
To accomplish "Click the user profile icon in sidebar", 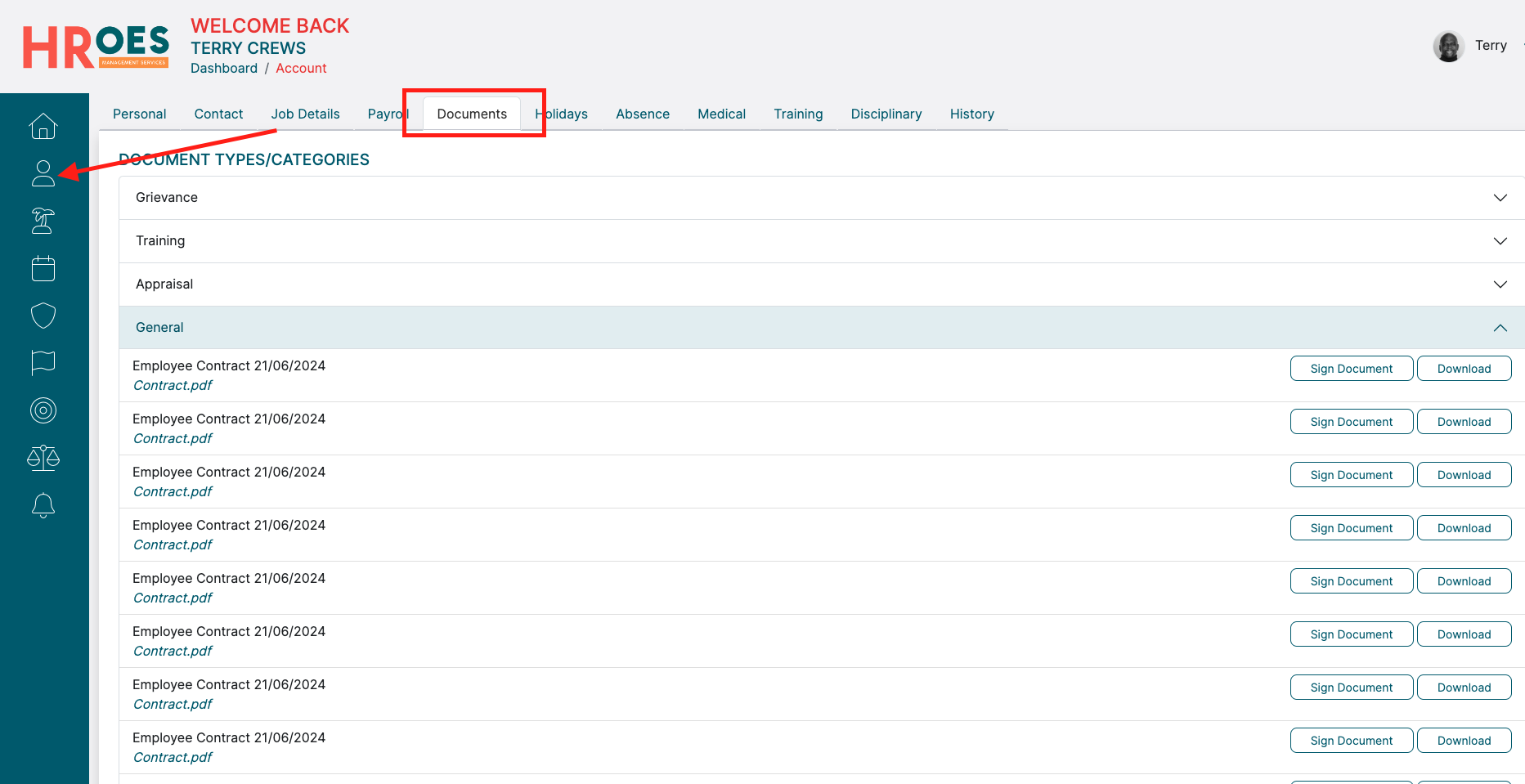I will tap(43, 173).
